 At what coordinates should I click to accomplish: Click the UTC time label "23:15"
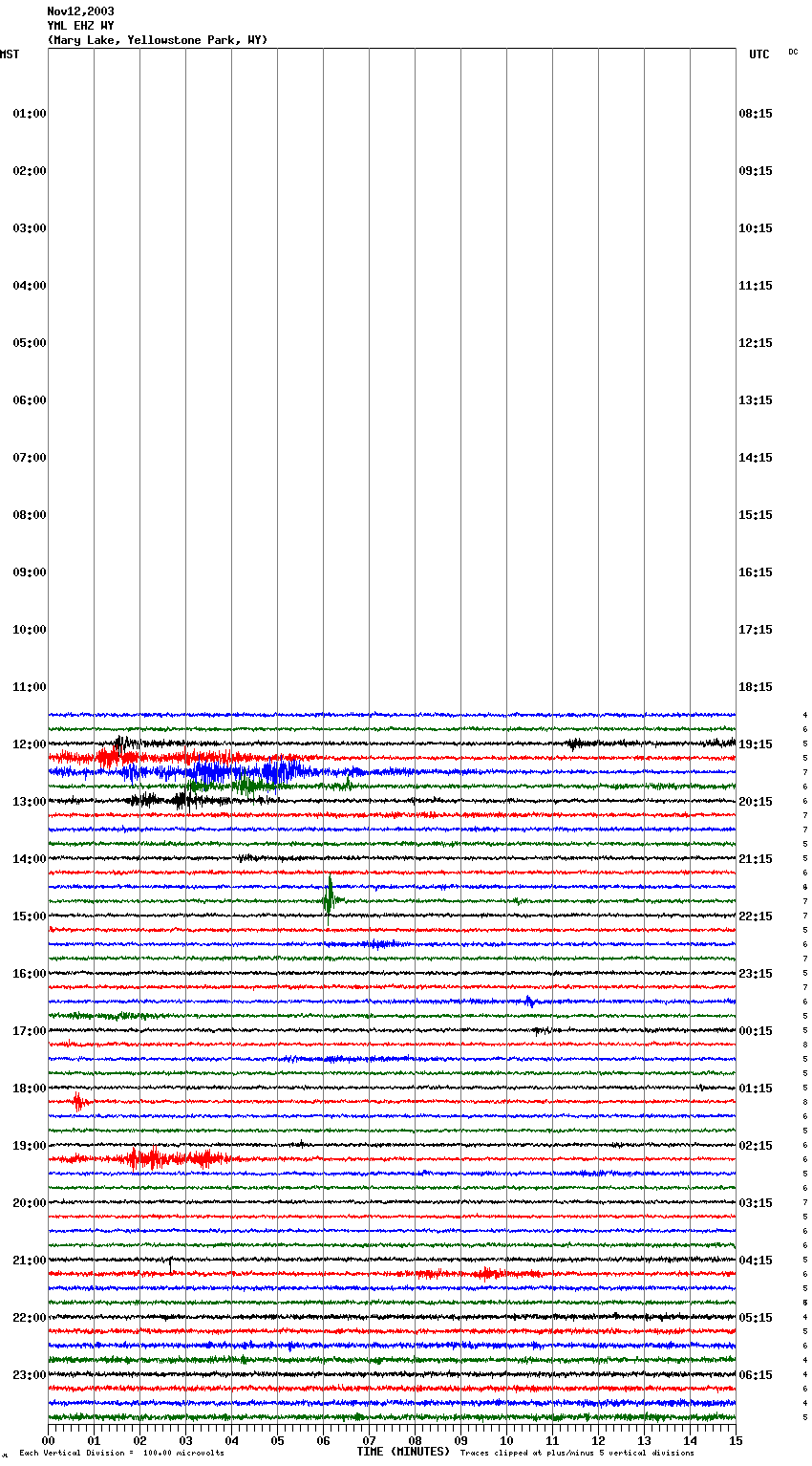point(756,974)
